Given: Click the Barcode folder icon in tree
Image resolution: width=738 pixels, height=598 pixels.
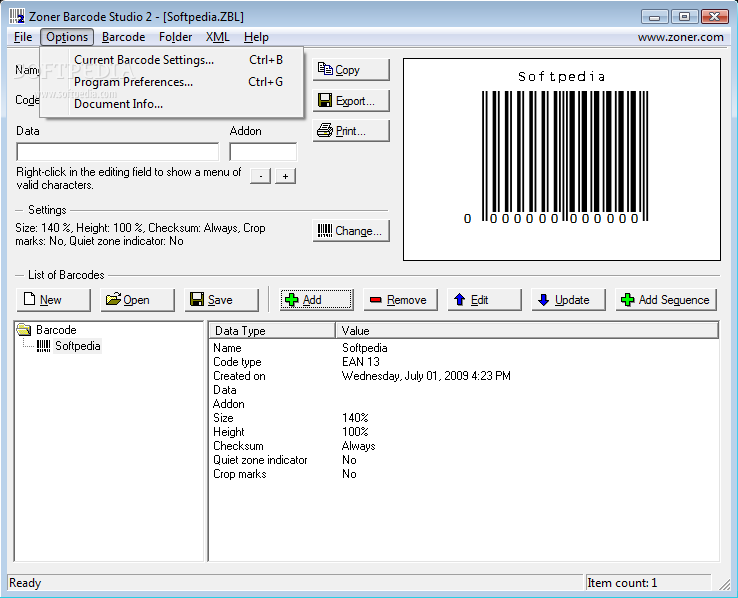Looking at the screenshot, I should [x=24, y=330].
